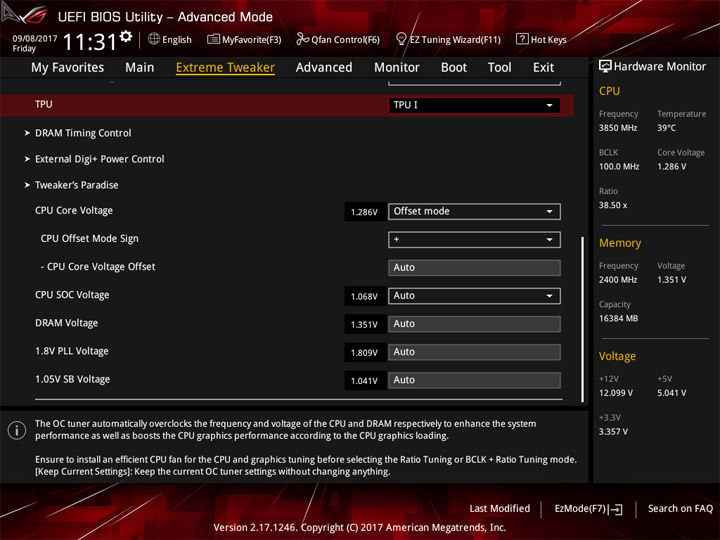Screen dimensions: 720x540
Task: Click the 1.351V DRAM voltage reading
Action: 364,325
